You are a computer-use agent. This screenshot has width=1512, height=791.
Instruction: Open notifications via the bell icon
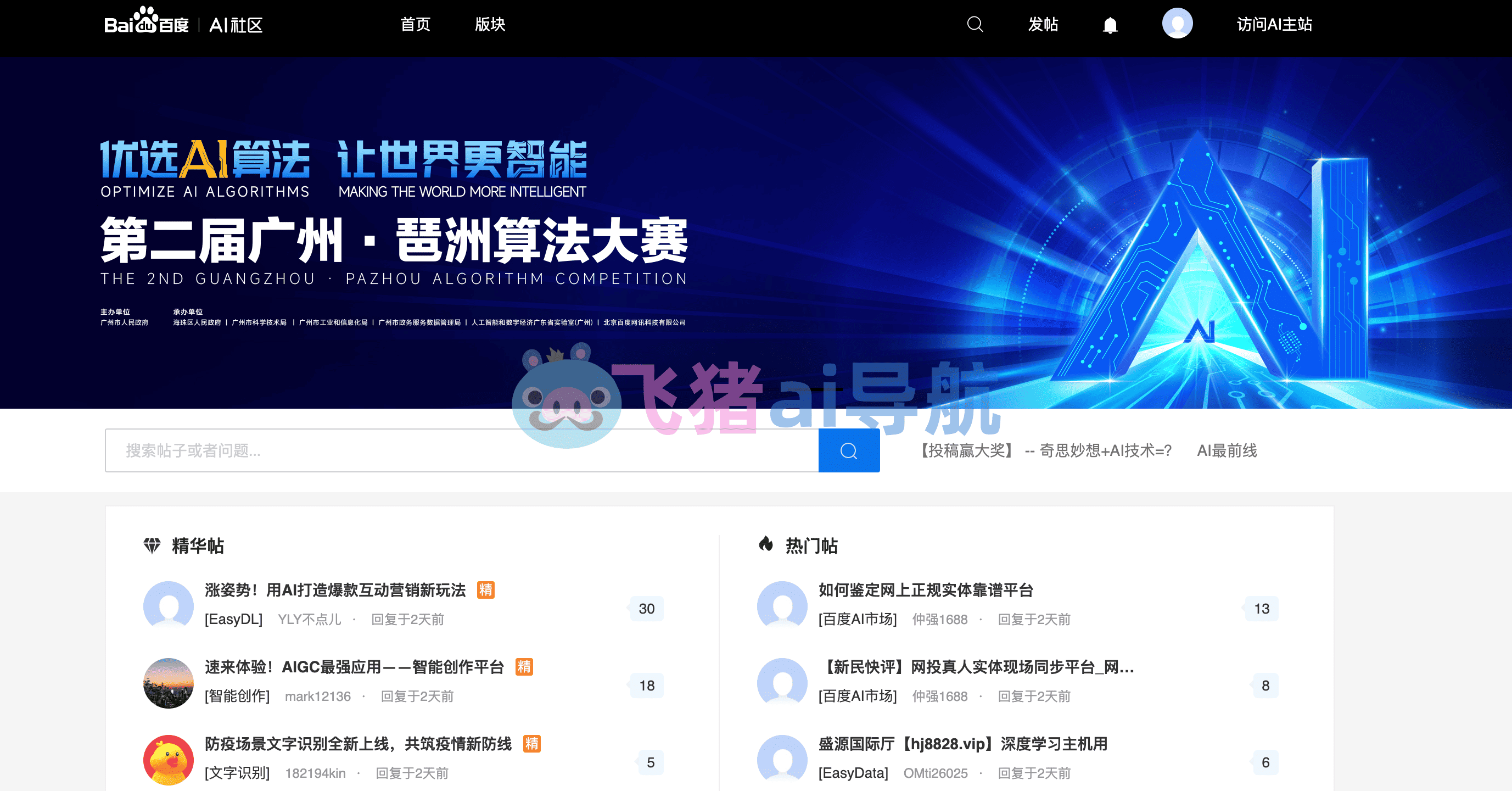click(1111, 24)
